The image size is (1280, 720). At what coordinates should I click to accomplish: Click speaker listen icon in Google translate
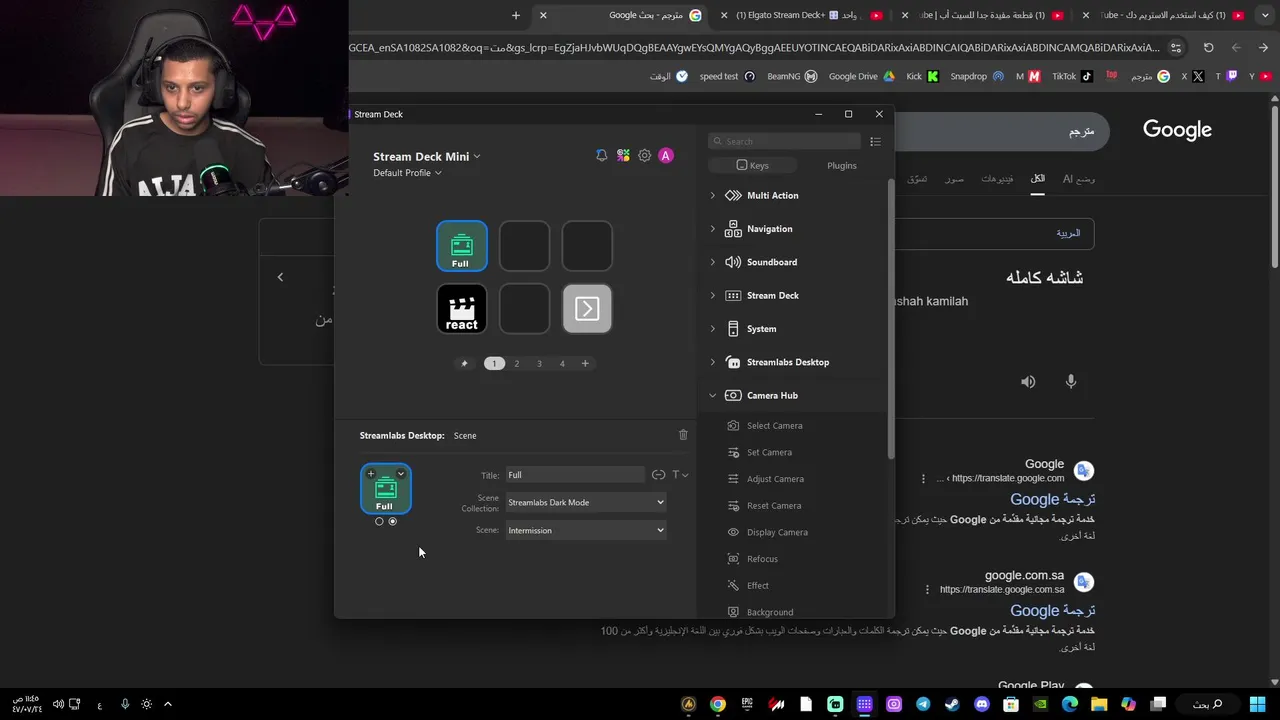coord(1028,382)
